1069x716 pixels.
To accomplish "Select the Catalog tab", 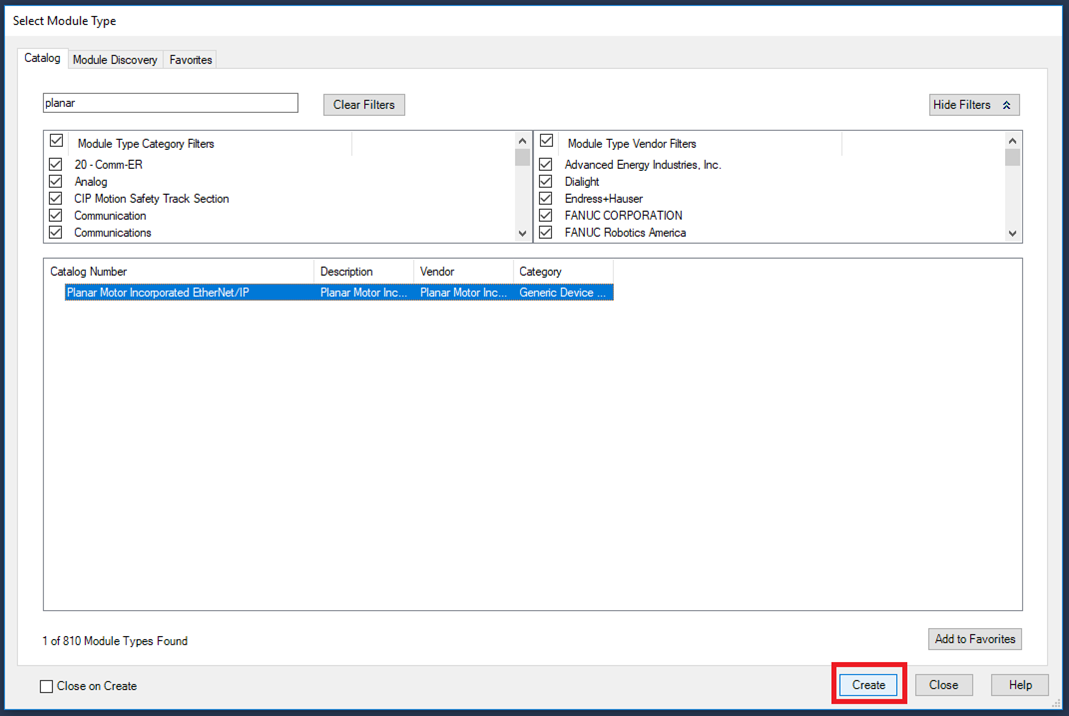I will [43, 59].
